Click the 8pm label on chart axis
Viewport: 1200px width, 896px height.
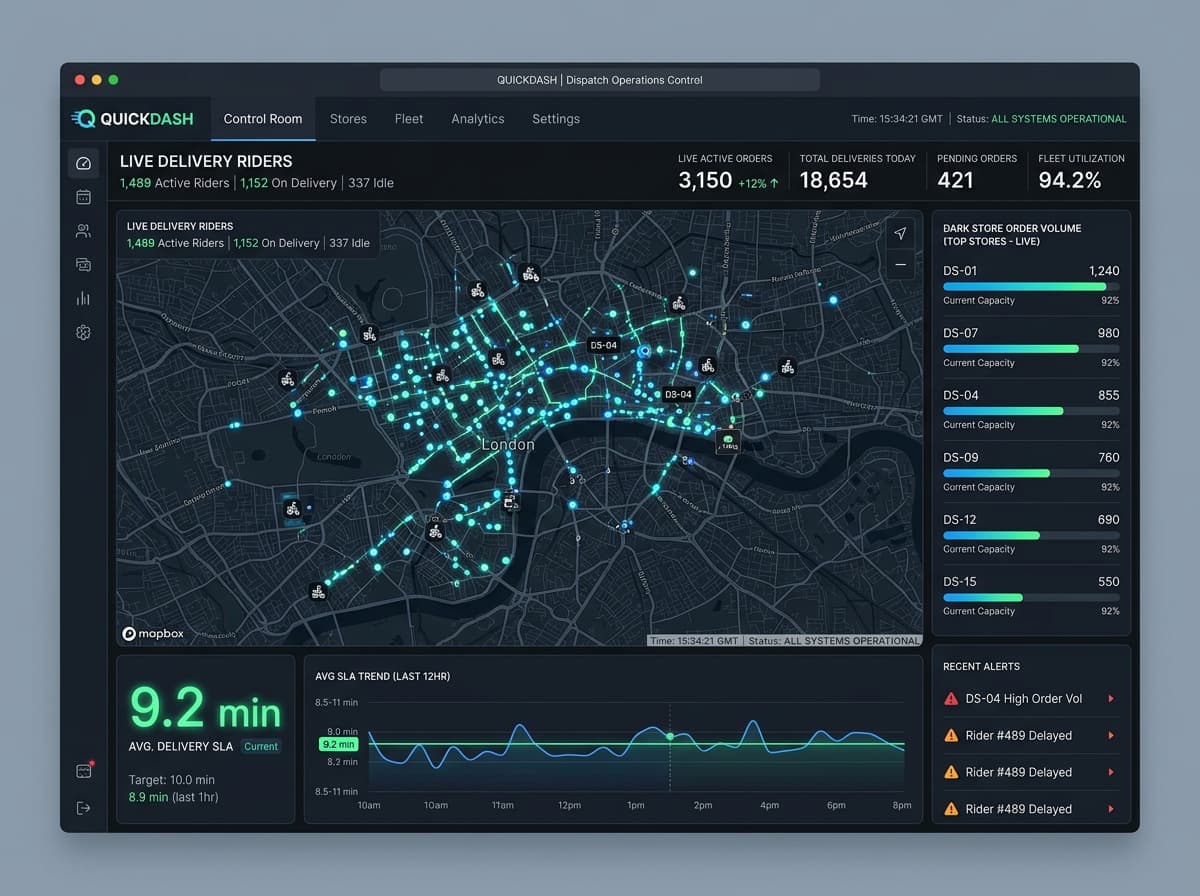pos(902,805)
